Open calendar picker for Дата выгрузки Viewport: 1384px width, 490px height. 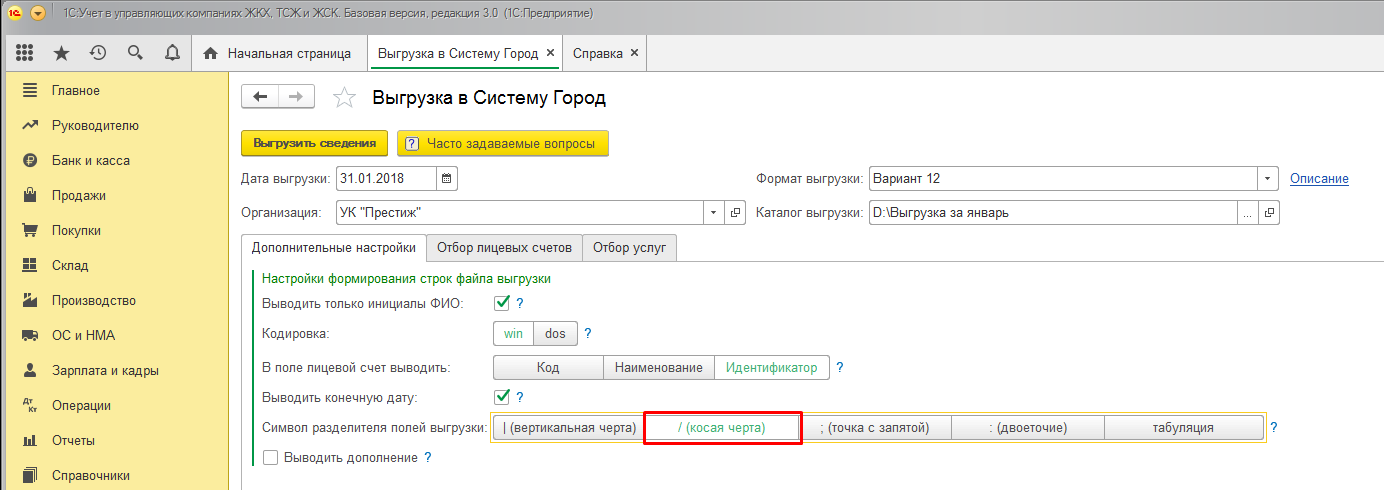(x=448, y=179)
